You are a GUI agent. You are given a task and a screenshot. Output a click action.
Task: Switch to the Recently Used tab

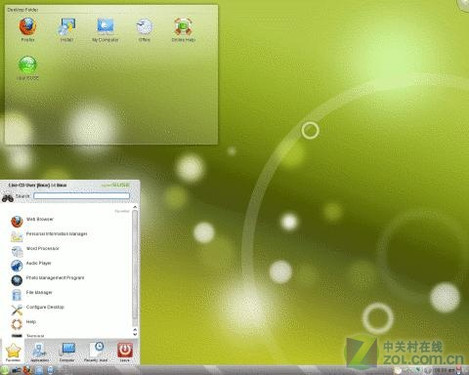96,352
